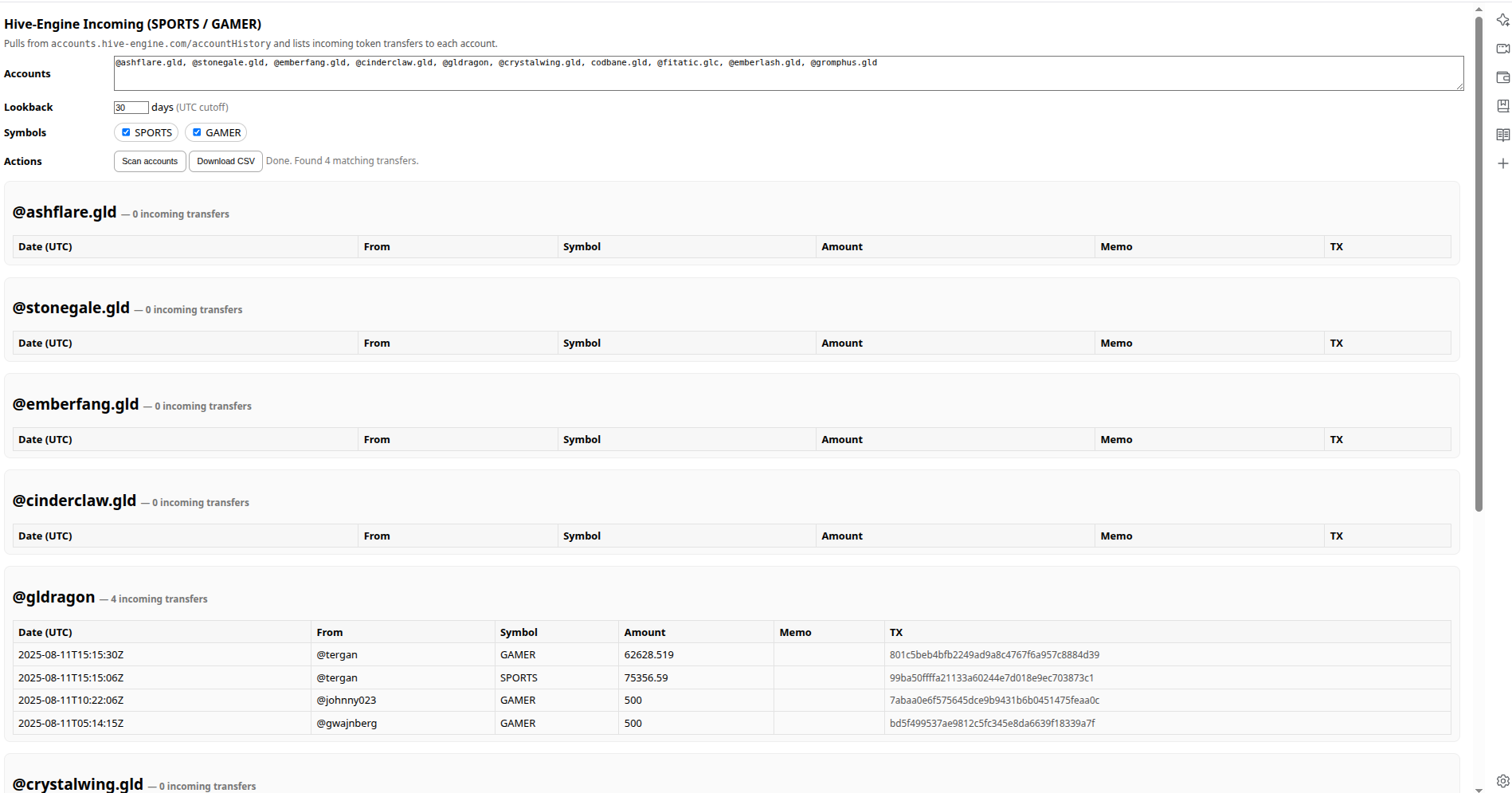Open the bookmarked book sidebar icon
The image size is (1512, 793).
click(1502, 106)
